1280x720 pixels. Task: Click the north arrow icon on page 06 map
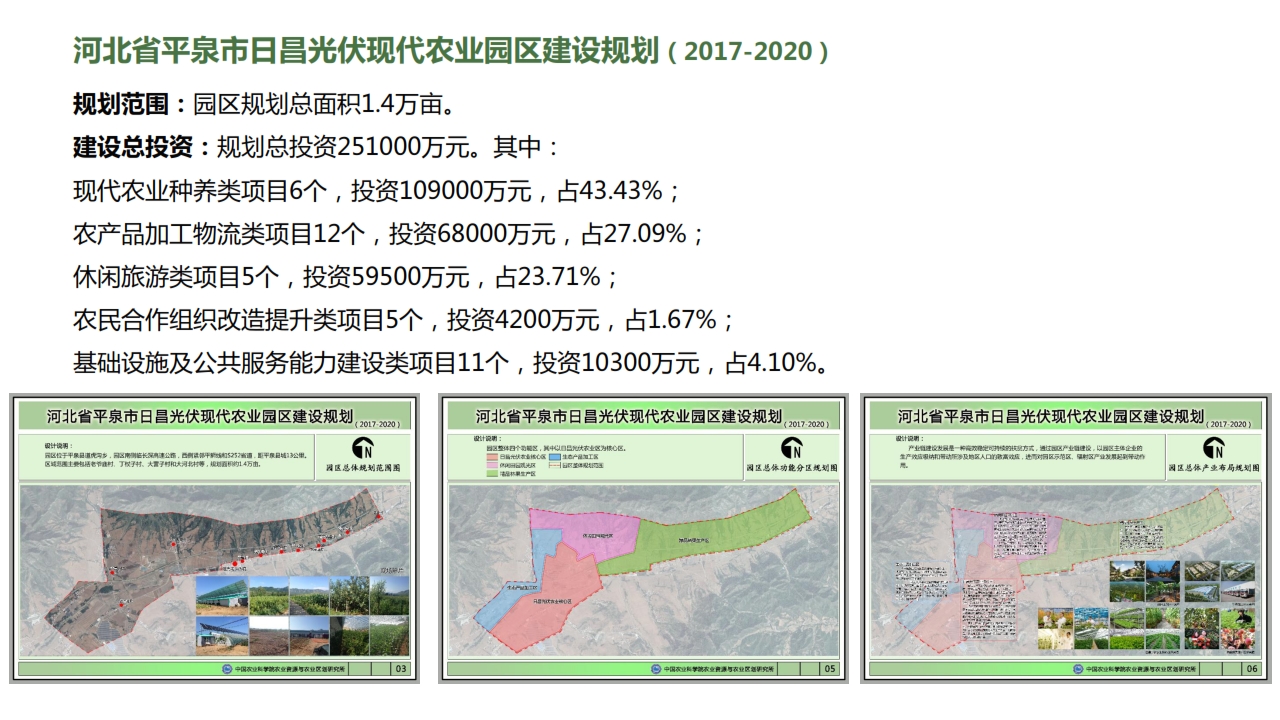pyautogui.click(x=1214, y=449)
